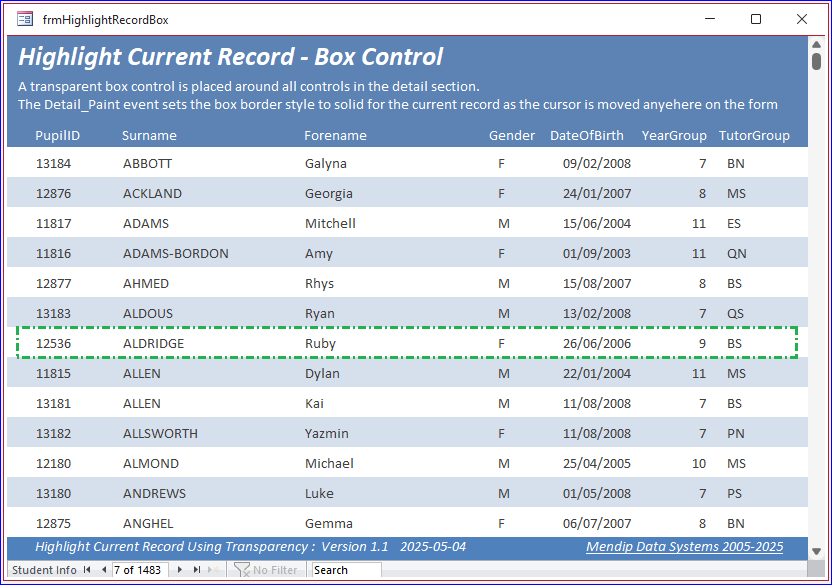Select PupilID 11817 cell
The image size is (832, 585).
(54, 223)
